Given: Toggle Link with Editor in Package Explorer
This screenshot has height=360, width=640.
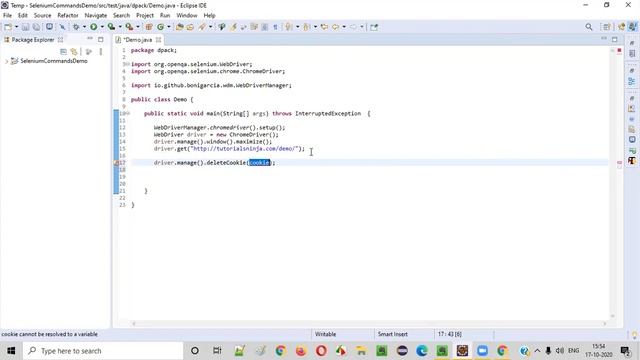Looking at the screenshot, I should coord(74,52).
